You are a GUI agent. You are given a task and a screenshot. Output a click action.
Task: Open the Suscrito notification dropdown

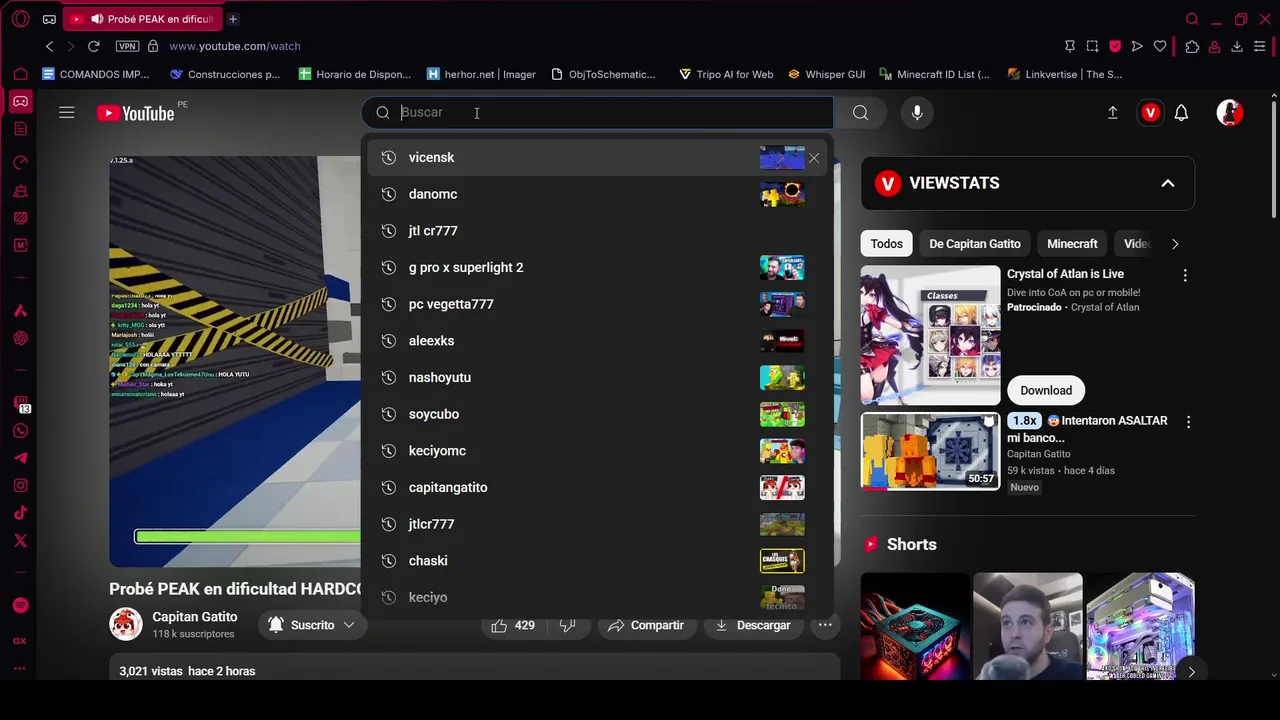(311, 625)
